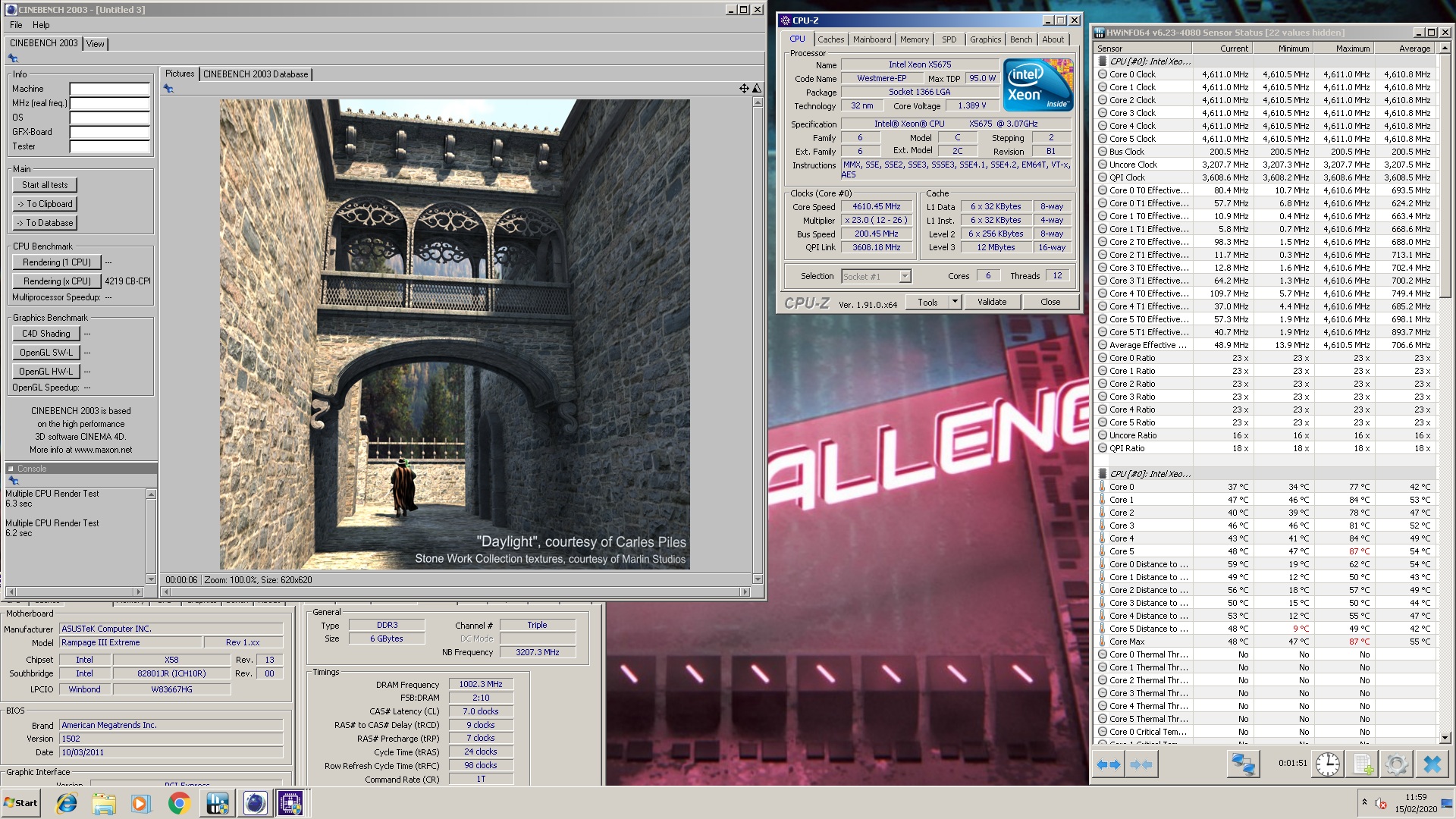Close HWiNFO sensors with blue X icon
The image size is (1456, 819).
[x=1432, y=764]
